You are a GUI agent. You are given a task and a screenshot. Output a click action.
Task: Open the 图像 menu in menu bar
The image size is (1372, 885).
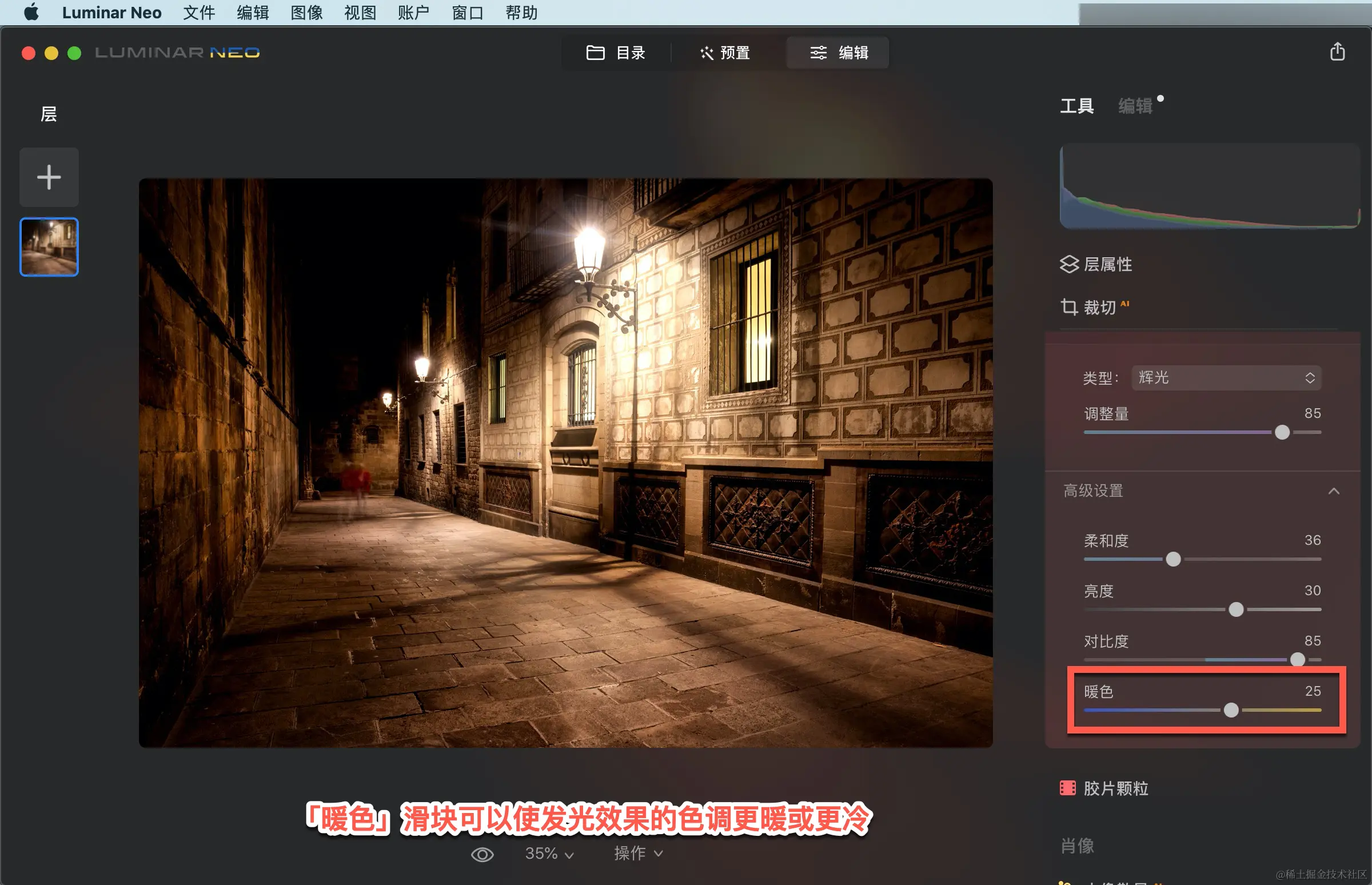[306, 13]
